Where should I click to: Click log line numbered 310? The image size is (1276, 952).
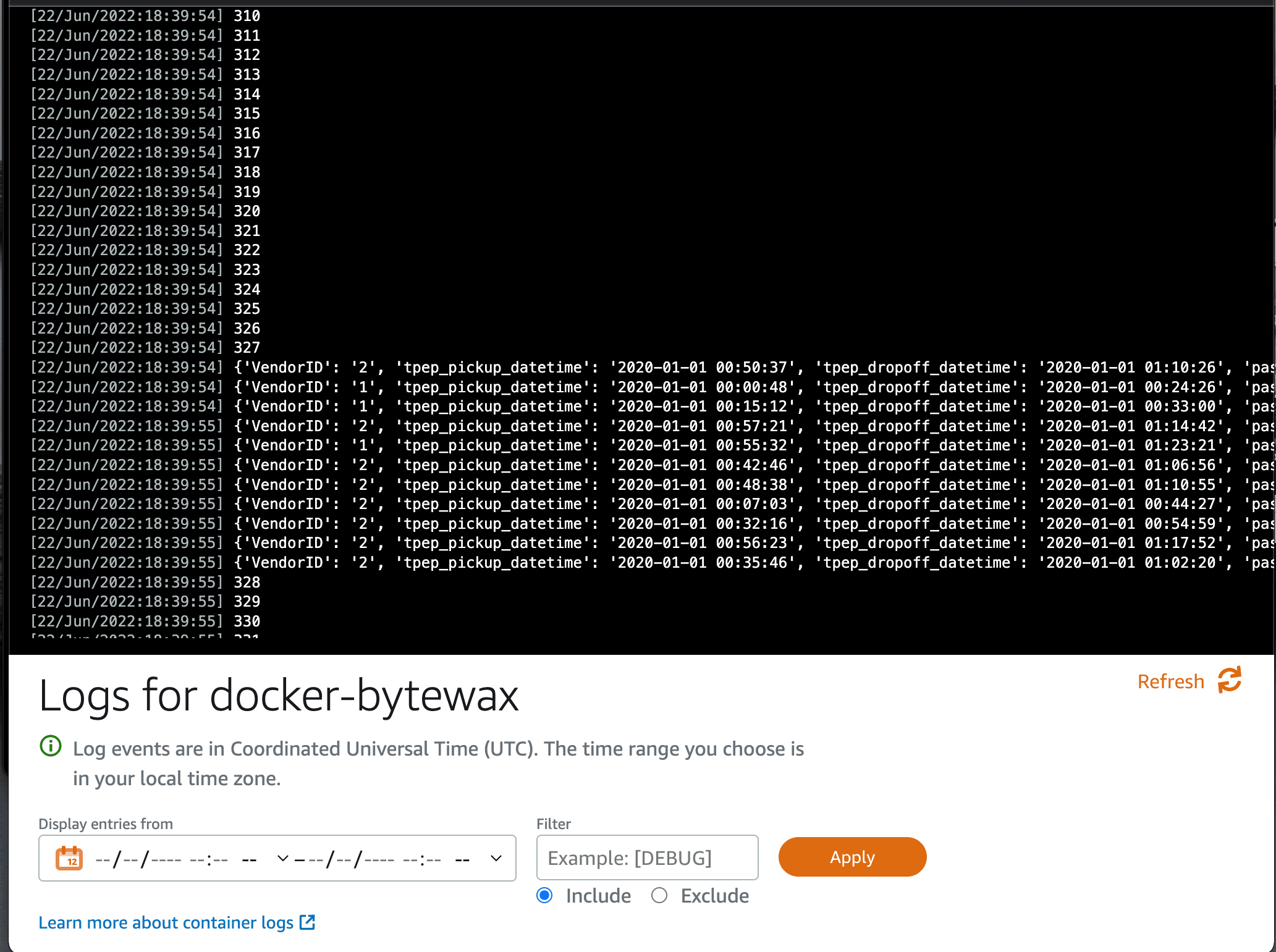click(x=247, y=16)
